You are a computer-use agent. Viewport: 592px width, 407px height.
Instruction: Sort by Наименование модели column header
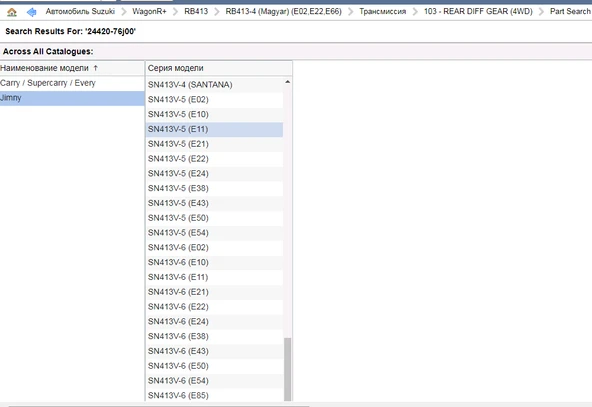(72, 68)
